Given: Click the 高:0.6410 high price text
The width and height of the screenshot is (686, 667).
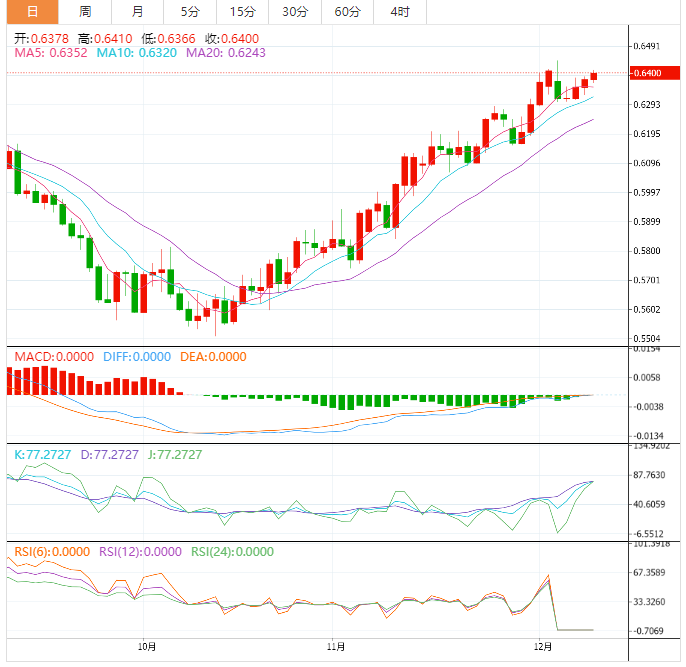Looking at the screenshot, I should [x=105, y=38].
